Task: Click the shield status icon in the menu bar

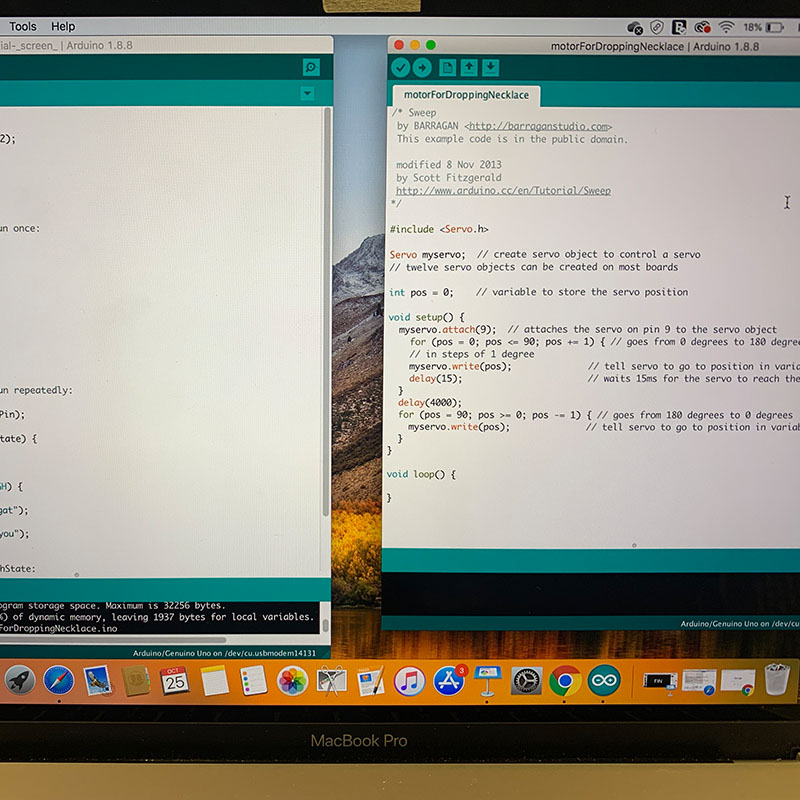Action: coord(657,27)
